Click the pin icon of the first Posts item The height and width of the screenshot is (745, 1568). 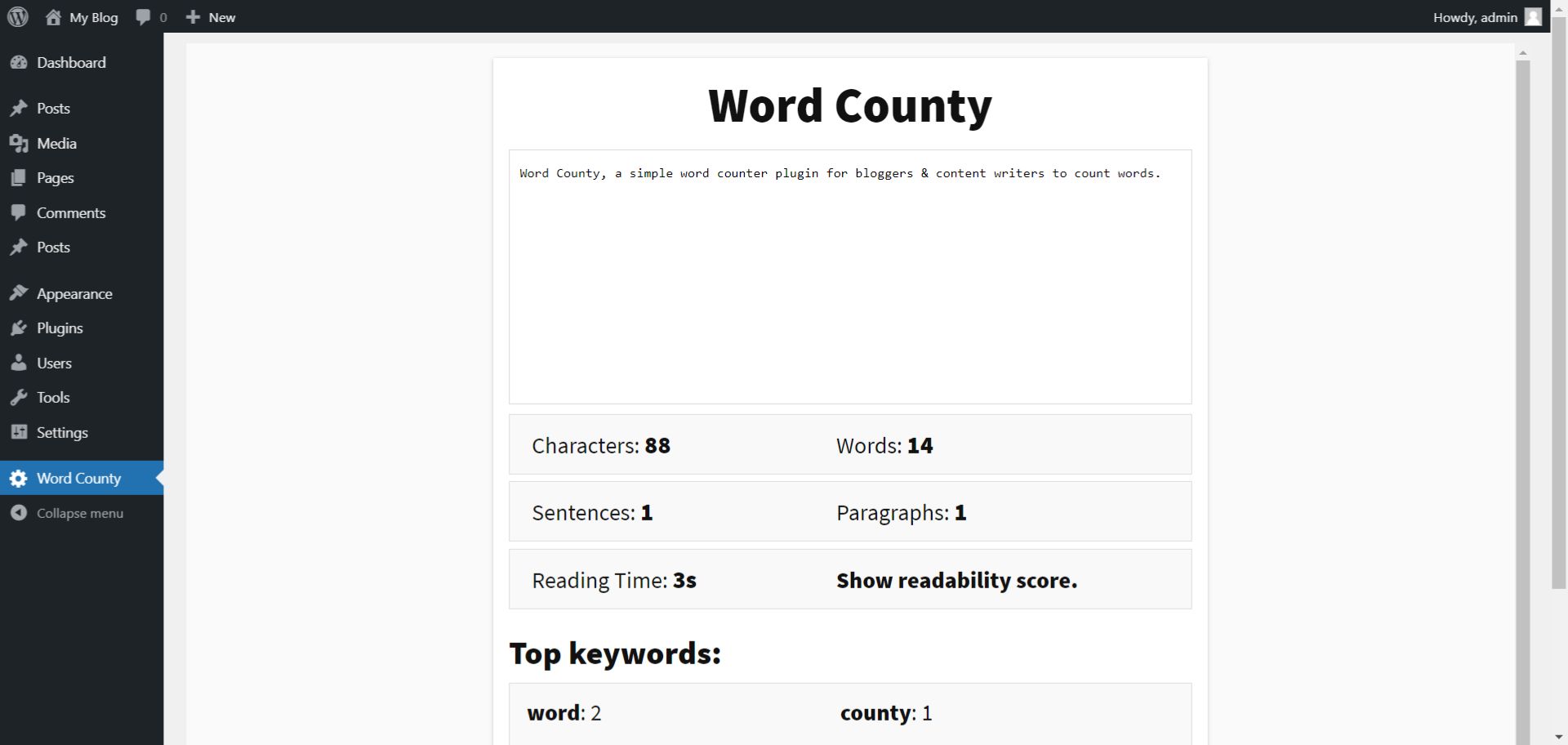(x=19, y=109)
